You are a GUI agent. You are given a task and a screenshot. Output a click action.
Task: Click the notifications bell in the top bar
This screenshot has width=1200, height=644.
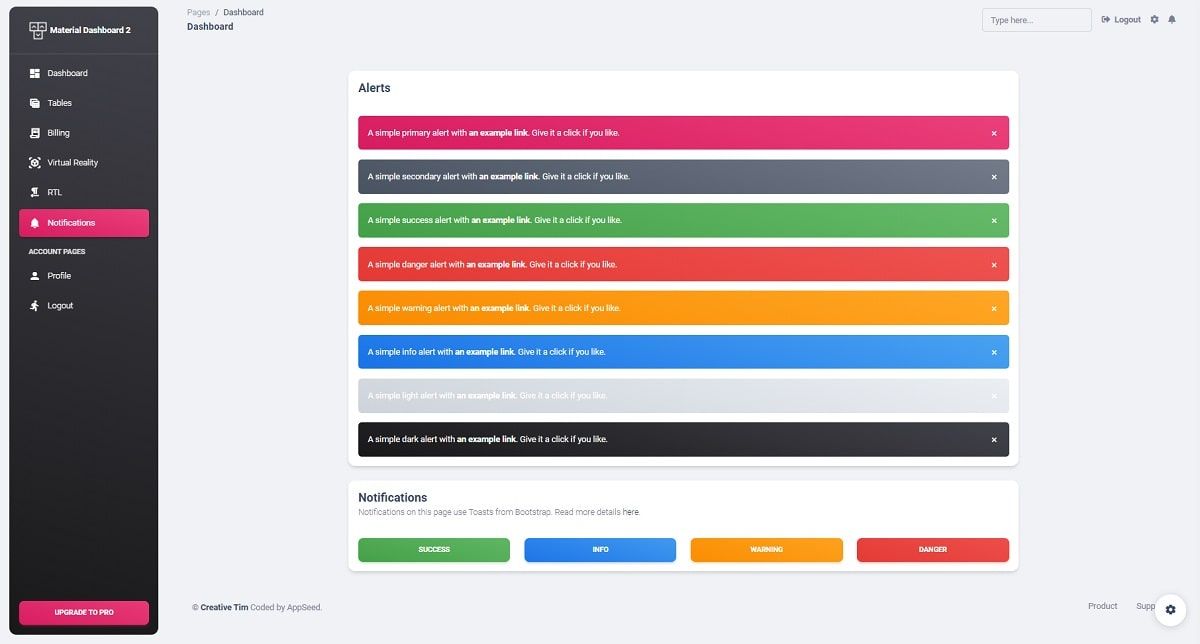click(x=1172, y=19)
